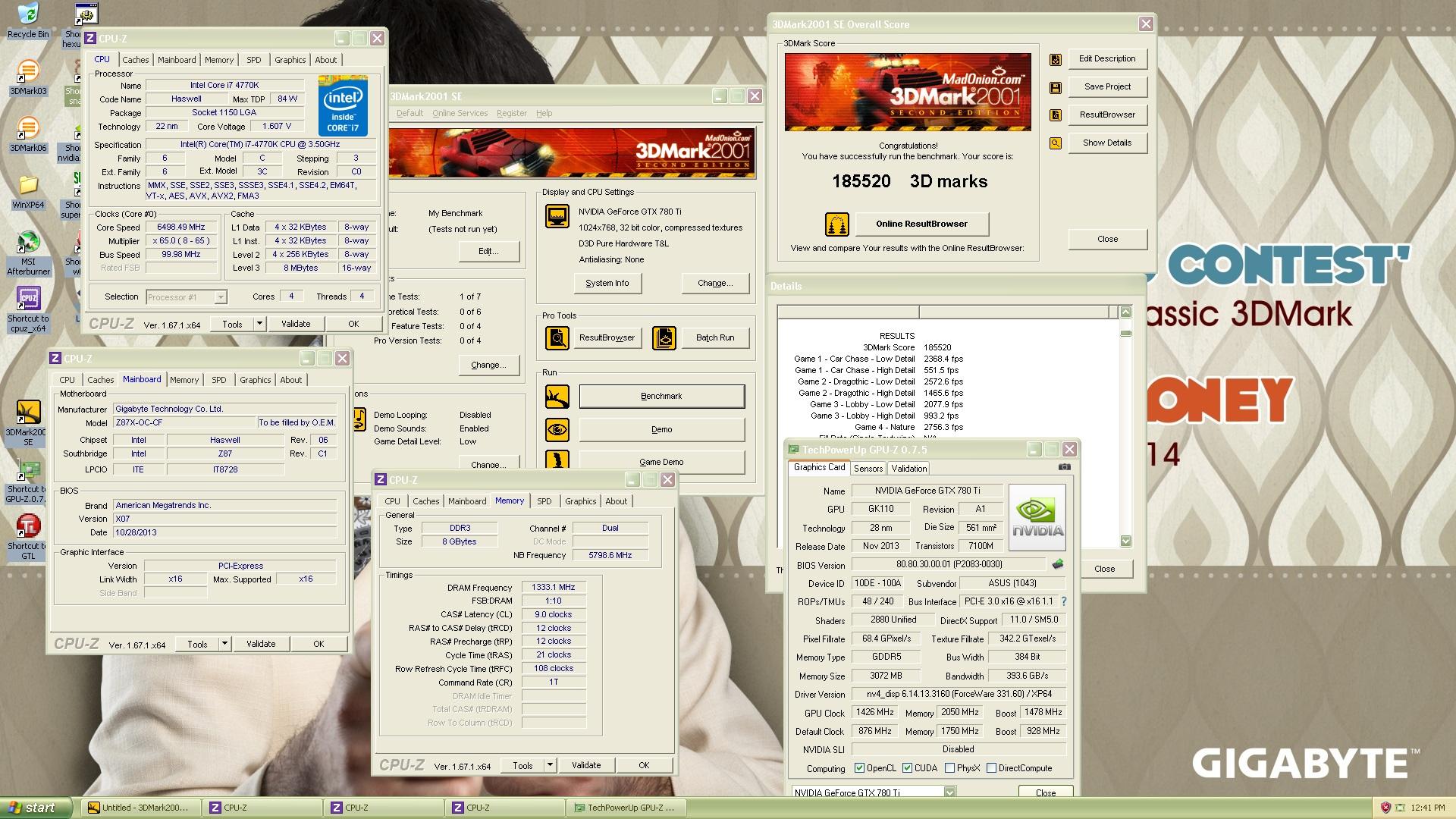The image size is (1456, 819).
Task: Click the Benchmark run button
Action: [661, 397]
